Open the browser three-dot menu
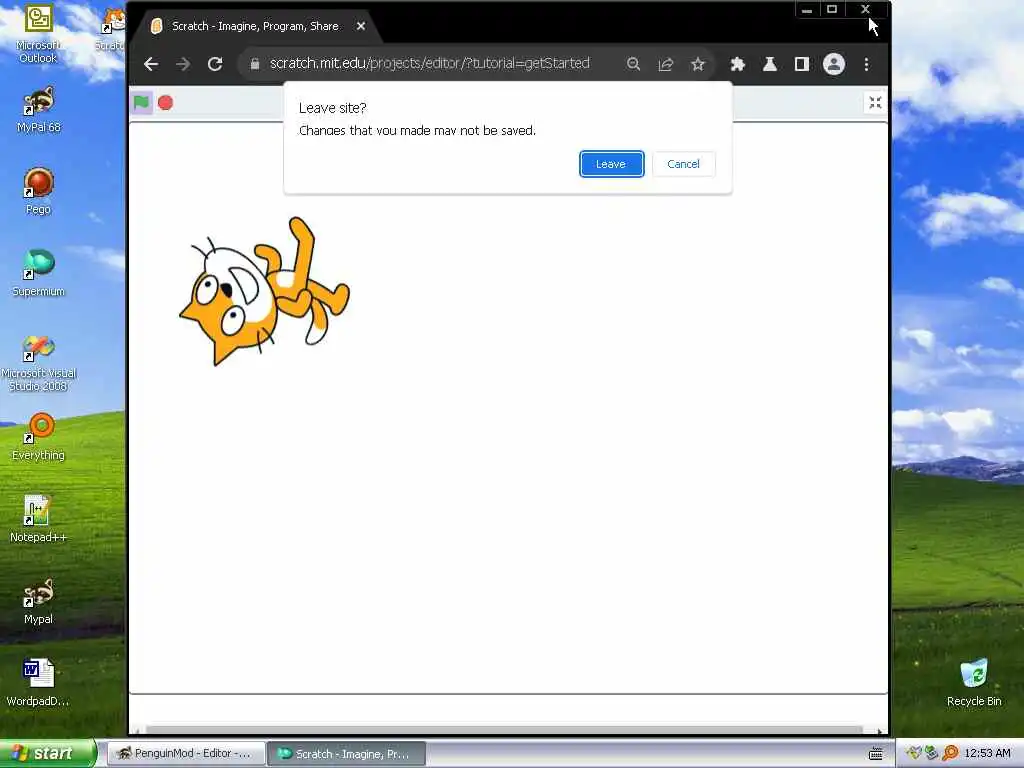 click(867, 64)
